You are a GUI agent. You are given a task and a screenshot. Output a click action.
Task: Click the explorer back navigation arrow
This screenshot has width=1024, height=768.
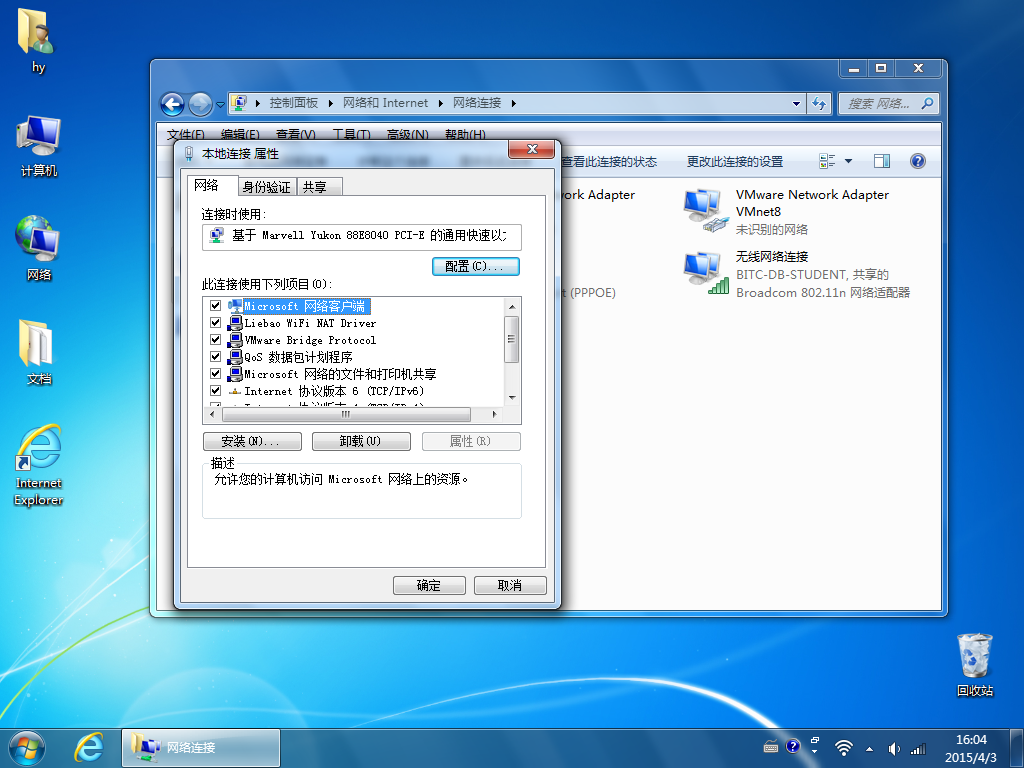click(172, 104)
